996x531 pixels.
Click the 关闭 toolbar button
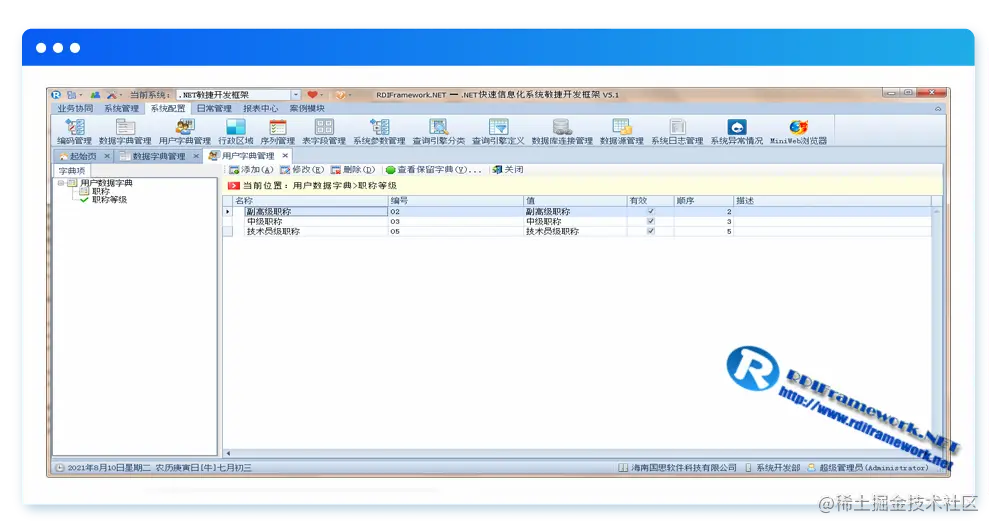tap(508, 170)
